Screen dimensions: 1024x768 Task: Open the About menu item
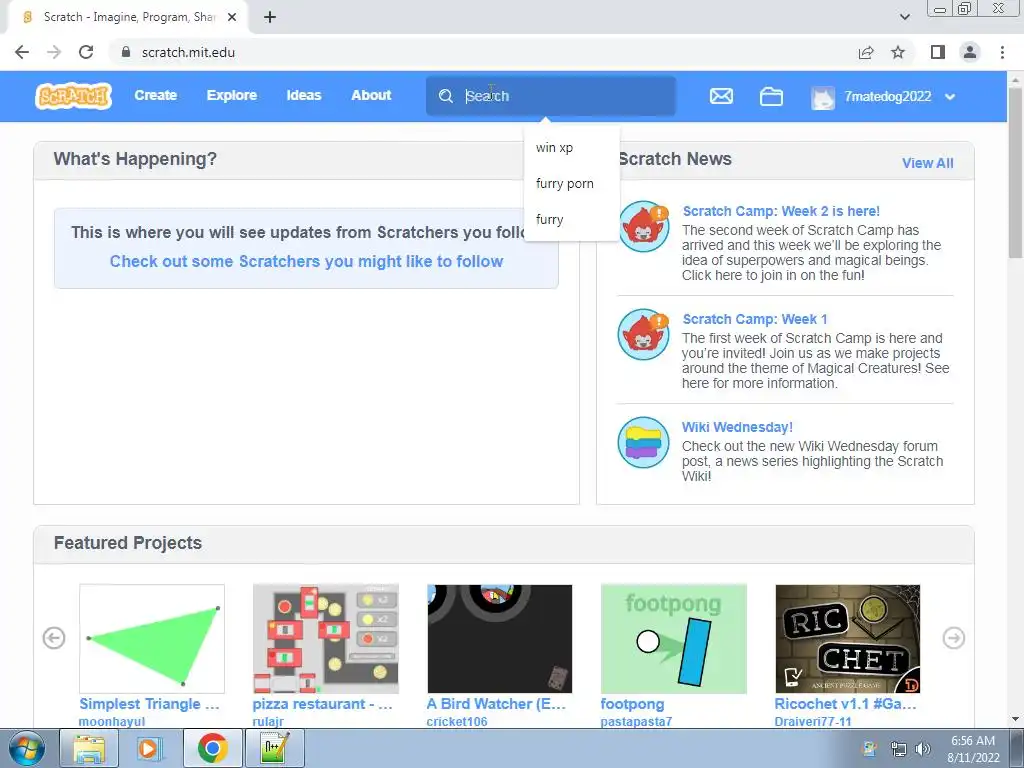[x=372, y=95]
